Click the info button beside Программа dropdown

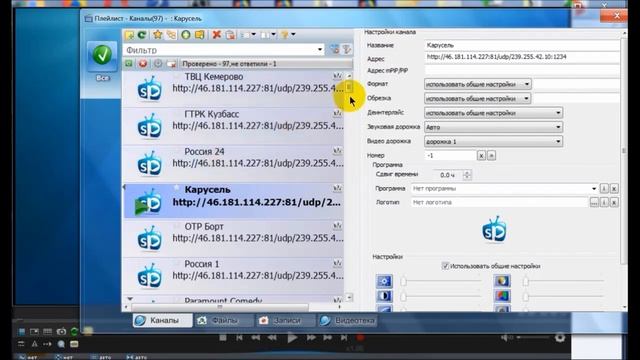tap(604, 189)
